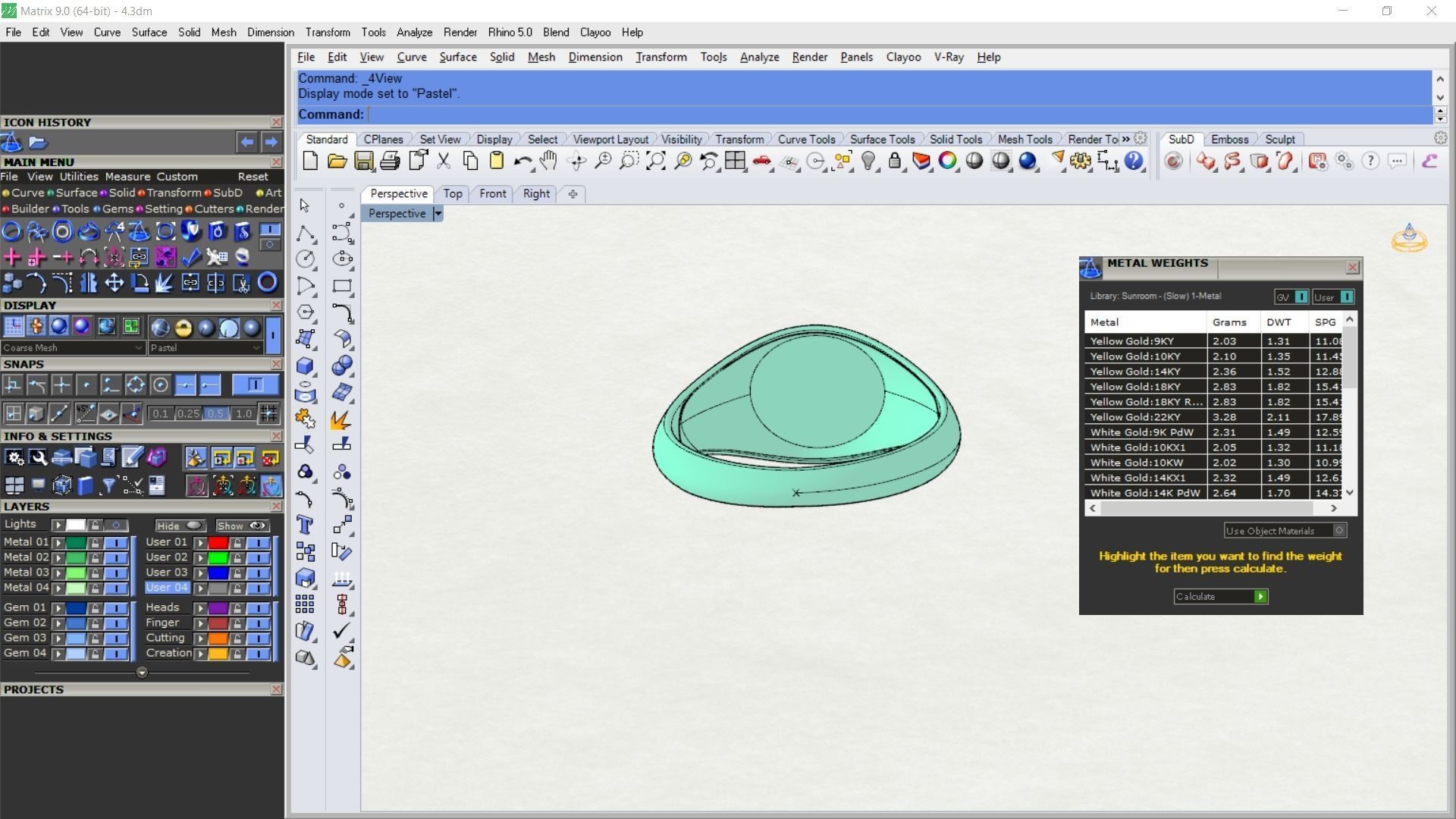Open the Analyze menu in Rhino menu bar
Screen dimensions: 1456x819
[759, 57]
